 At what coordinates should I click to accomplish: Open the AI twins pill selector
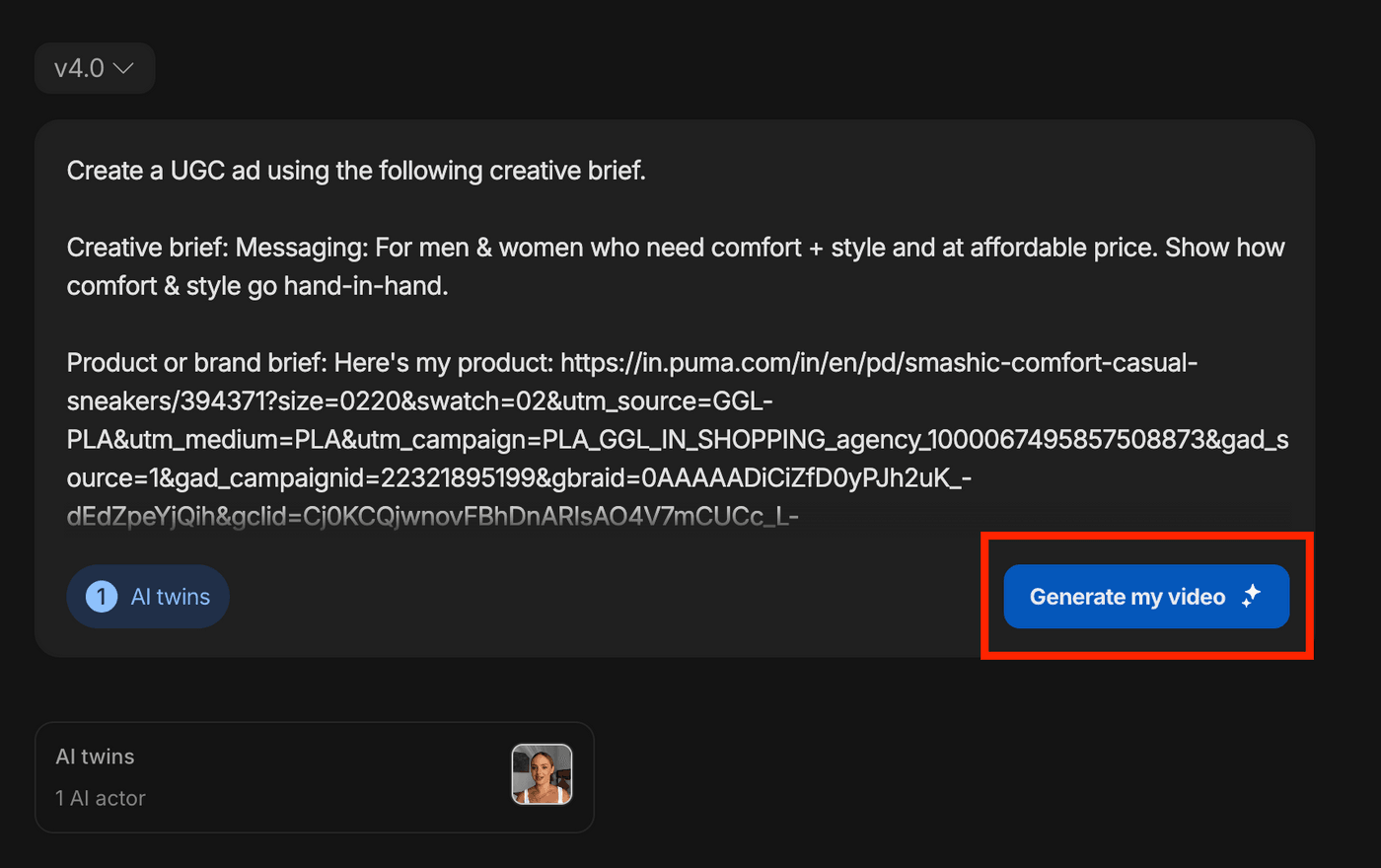148,597
